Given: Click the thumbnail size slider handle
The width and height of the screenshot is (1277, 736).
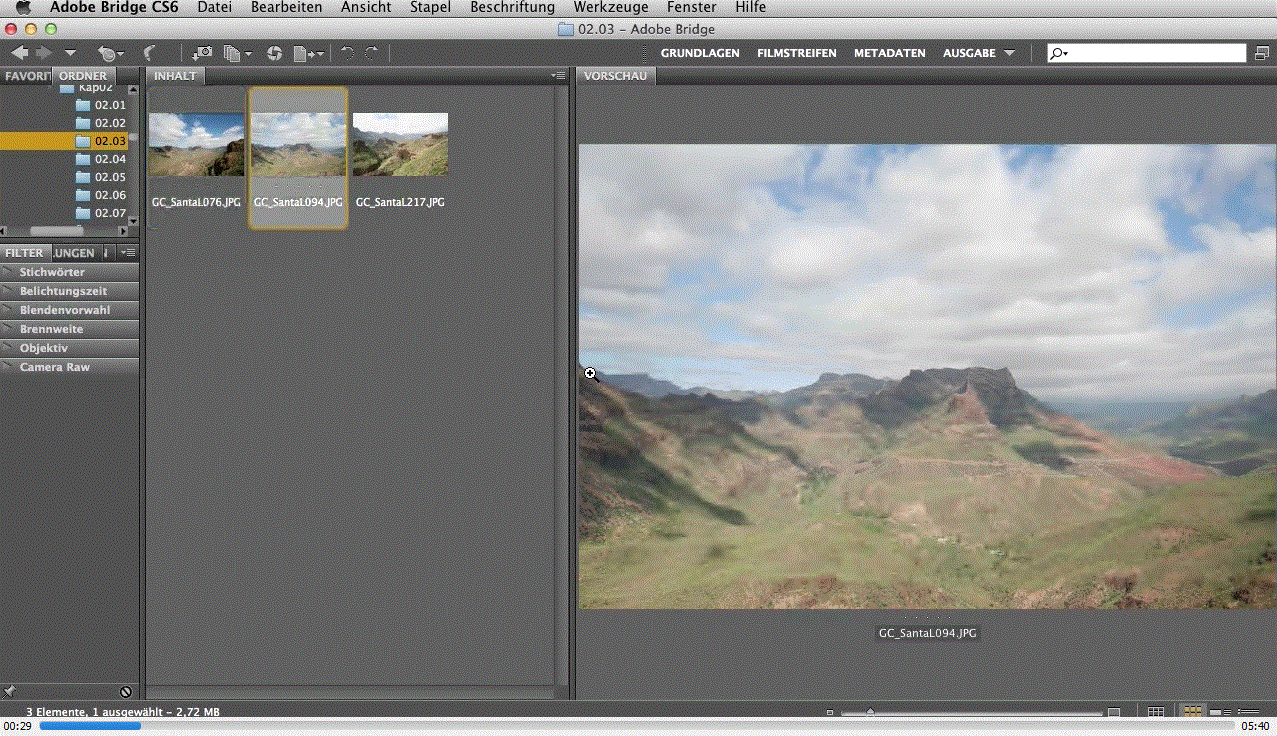Looking at the screenshot, I should [869, 711].
